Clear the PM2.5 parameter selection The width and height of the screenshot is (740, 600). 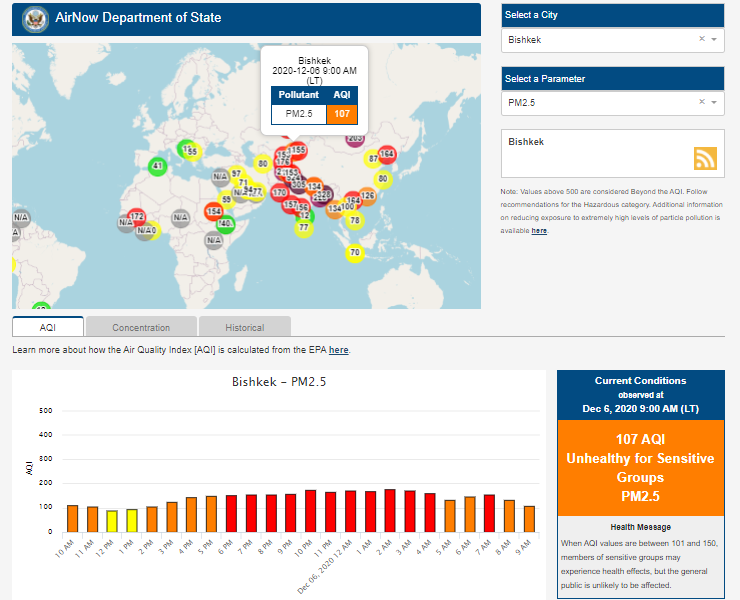(x=701, y=102)
